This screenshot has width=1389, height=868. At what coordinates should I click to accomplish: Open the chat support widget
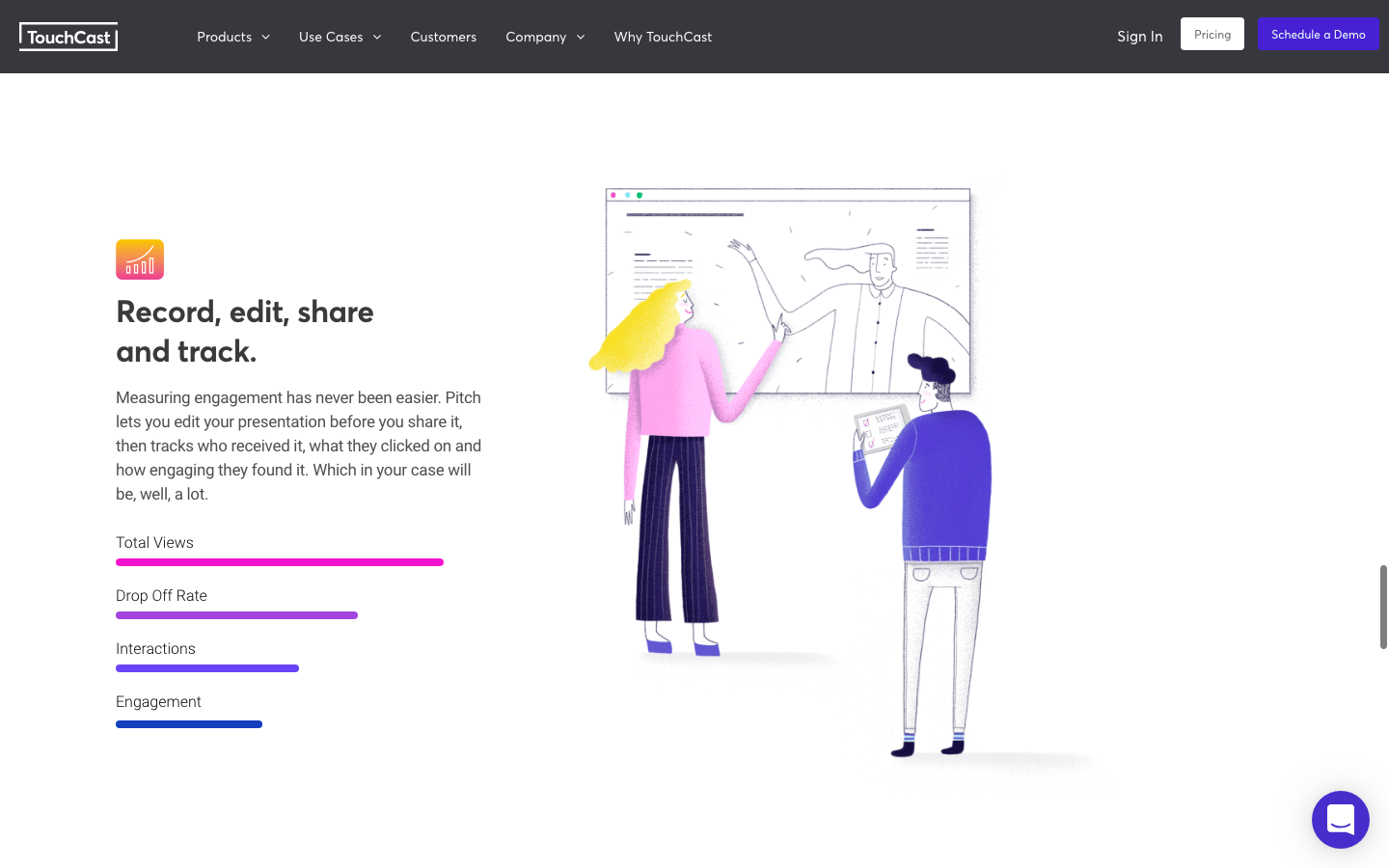point(1341,820)
